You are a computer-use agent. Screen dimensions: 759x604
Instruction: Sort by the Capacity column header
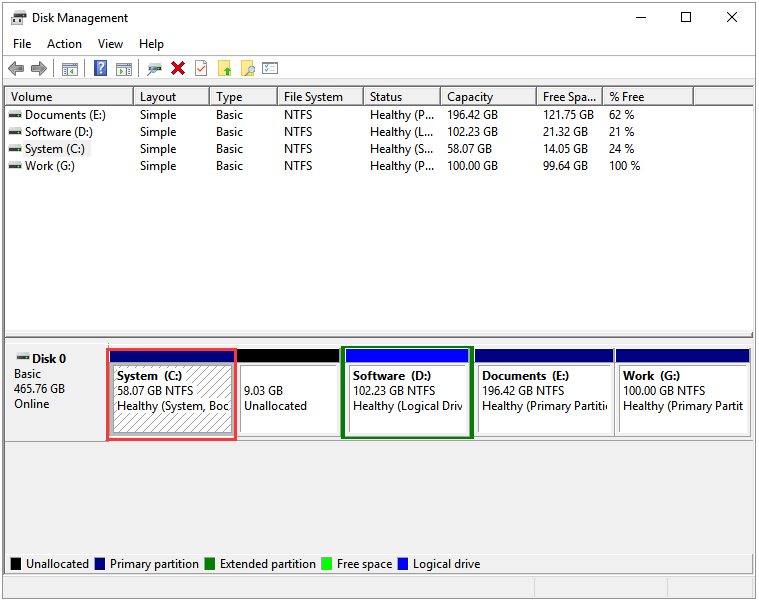[x=488, y=97]
